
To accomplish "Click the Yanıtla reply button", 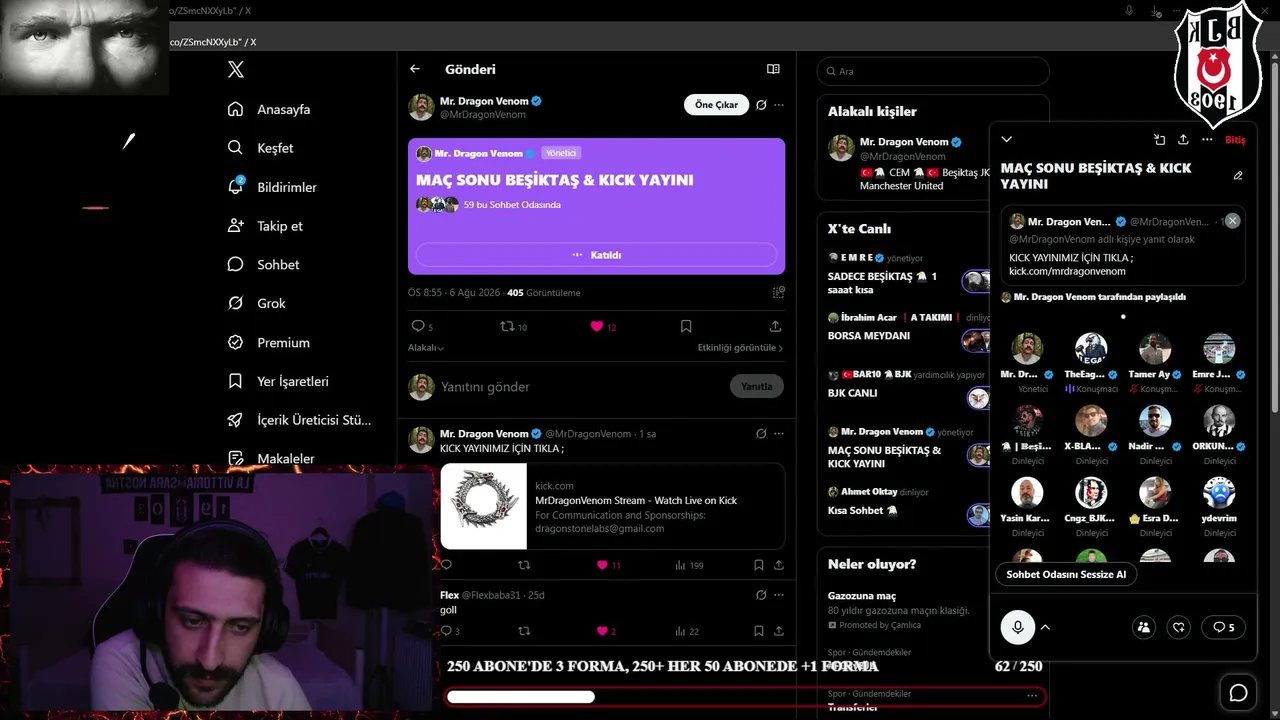I will coord(757,386).
